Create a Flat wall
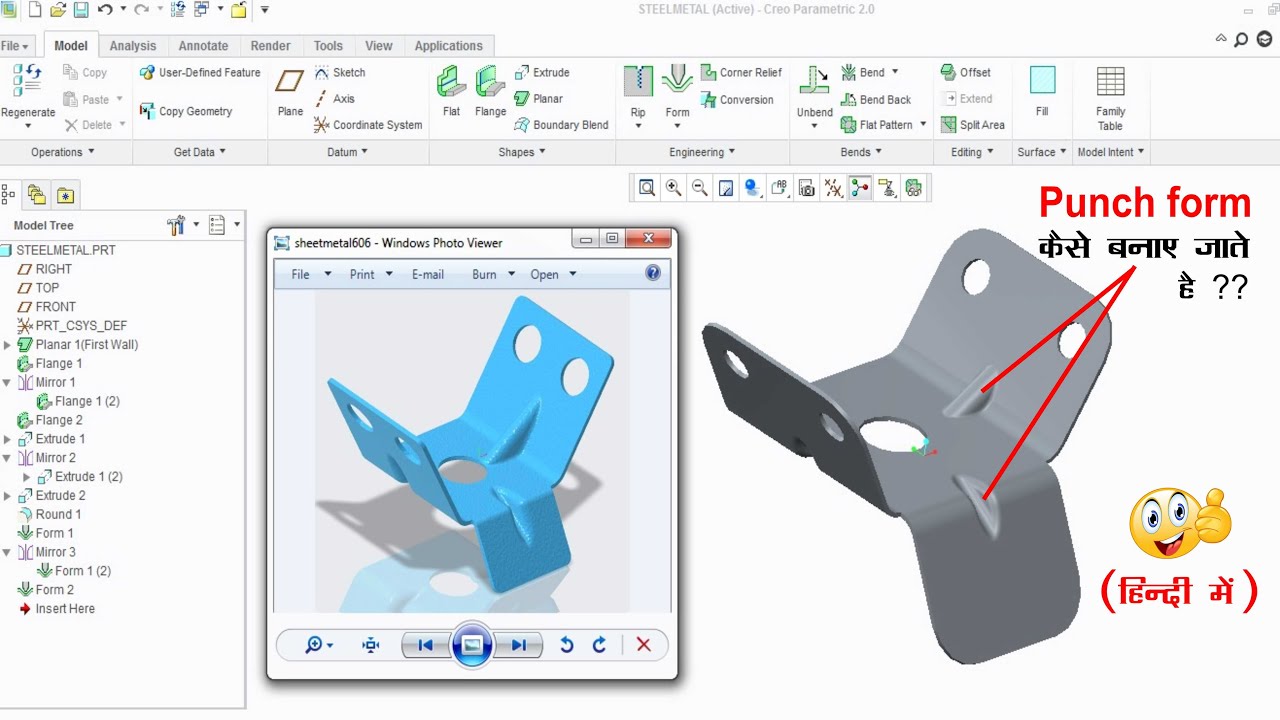This screenshot has width=1280, height=720. click(x=452, y=92)
